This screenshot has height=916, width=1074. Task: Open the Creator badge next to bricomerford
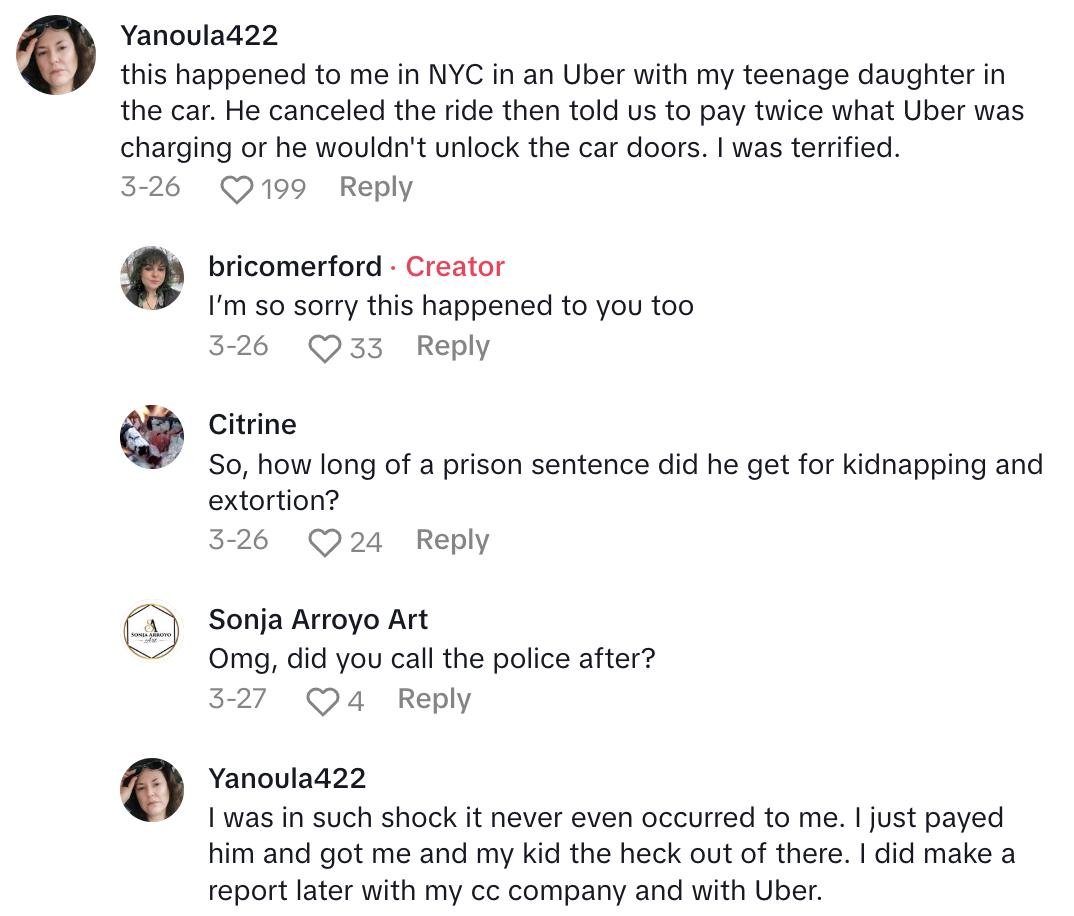455,267
